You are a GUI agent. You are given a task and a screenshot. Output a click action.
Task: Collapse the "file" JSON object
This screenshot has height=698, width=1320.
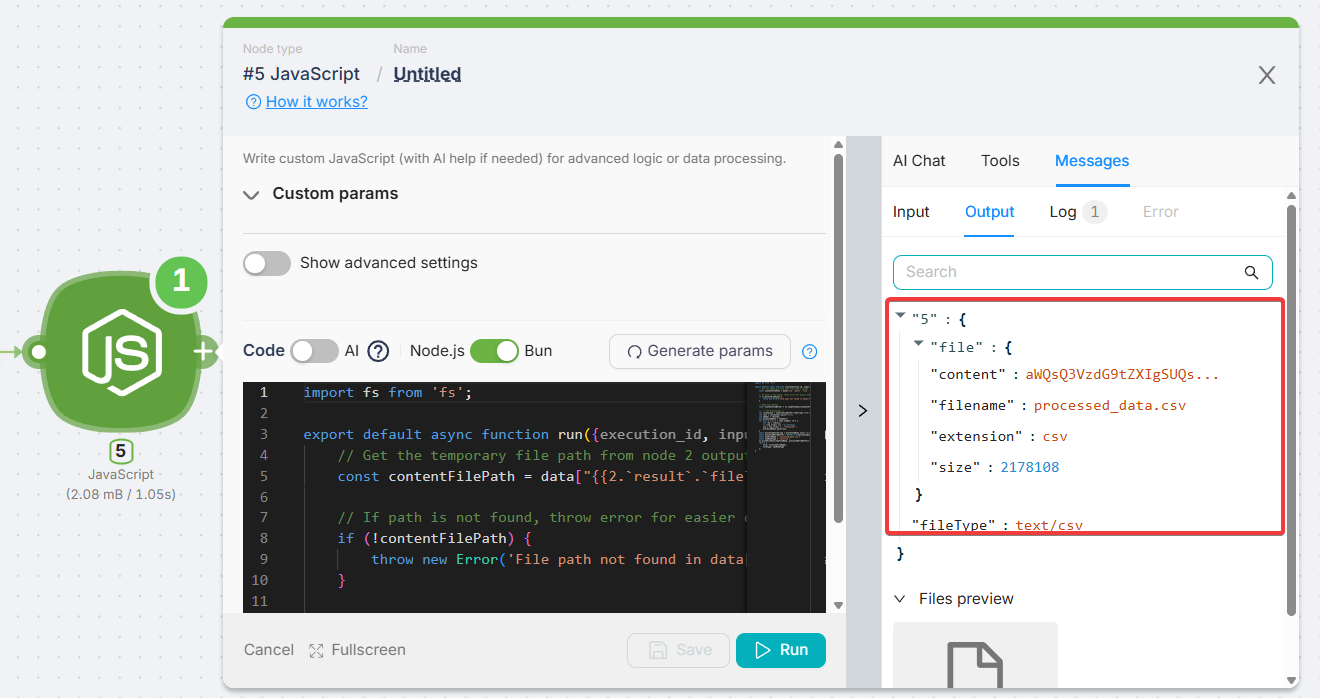point(918,344)
